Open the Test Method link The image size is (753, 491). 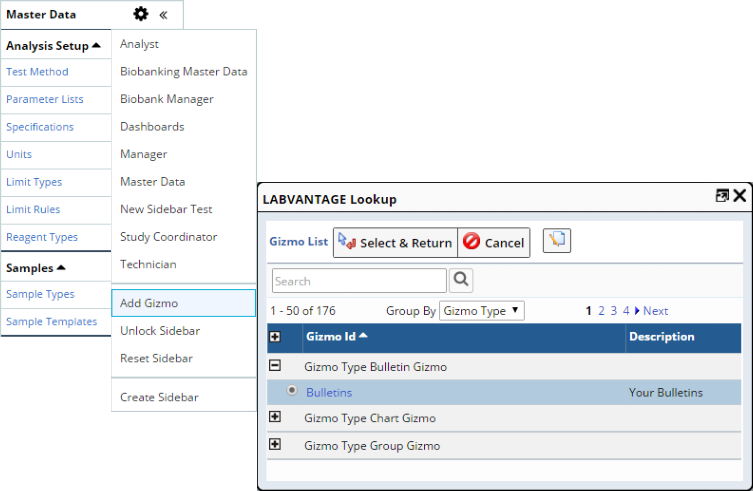(37, 72)
